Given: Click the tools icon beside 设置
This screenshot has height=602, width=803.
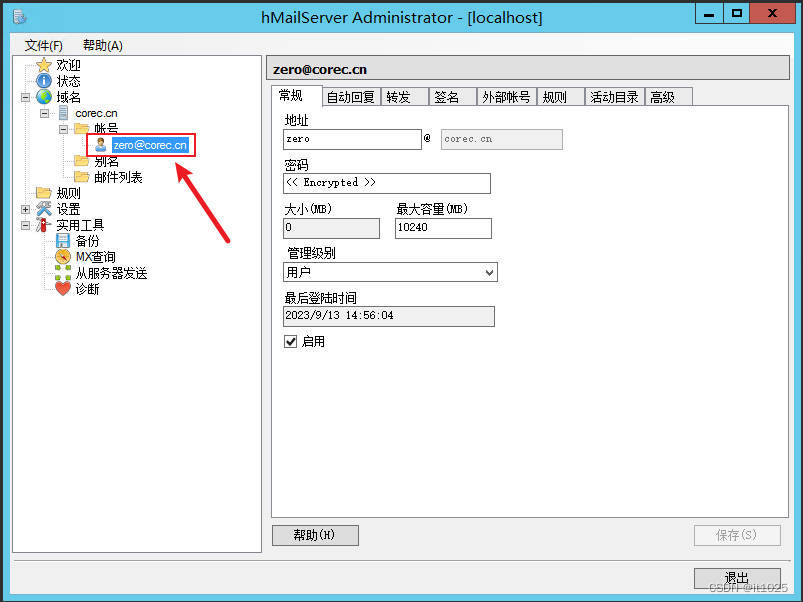Looking at the screenshot, I should 44,209.
